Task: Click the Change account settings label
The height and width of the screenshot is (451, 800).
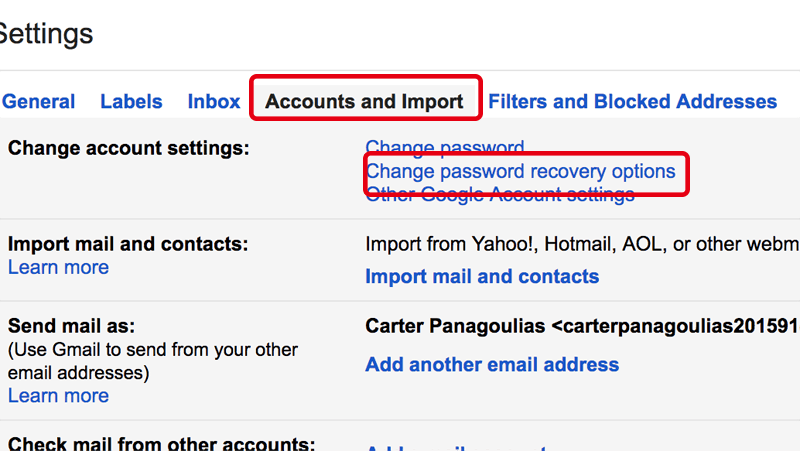Action: 128,148
